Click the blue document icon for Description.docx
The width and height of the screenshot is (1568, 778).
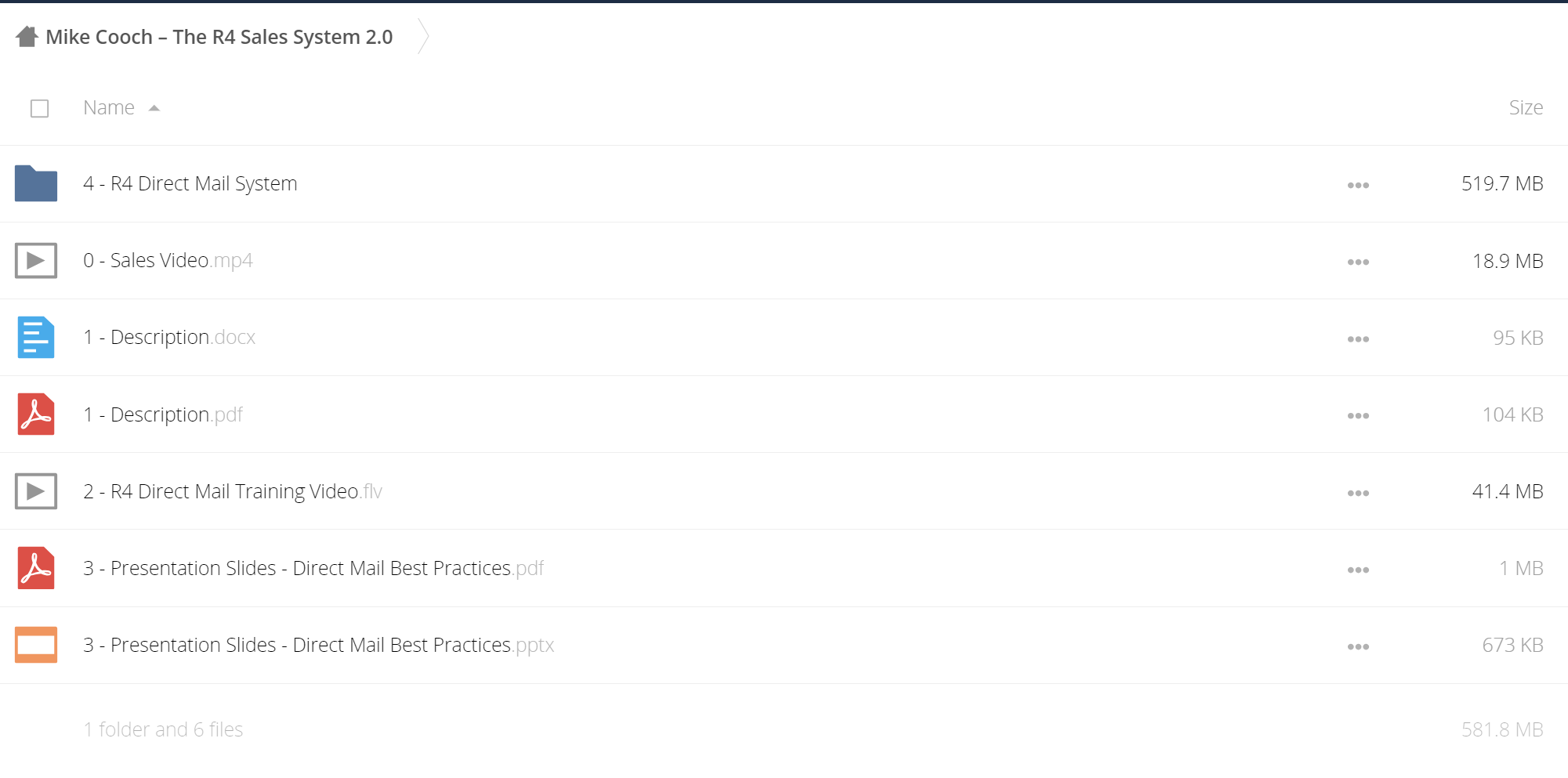36,337
